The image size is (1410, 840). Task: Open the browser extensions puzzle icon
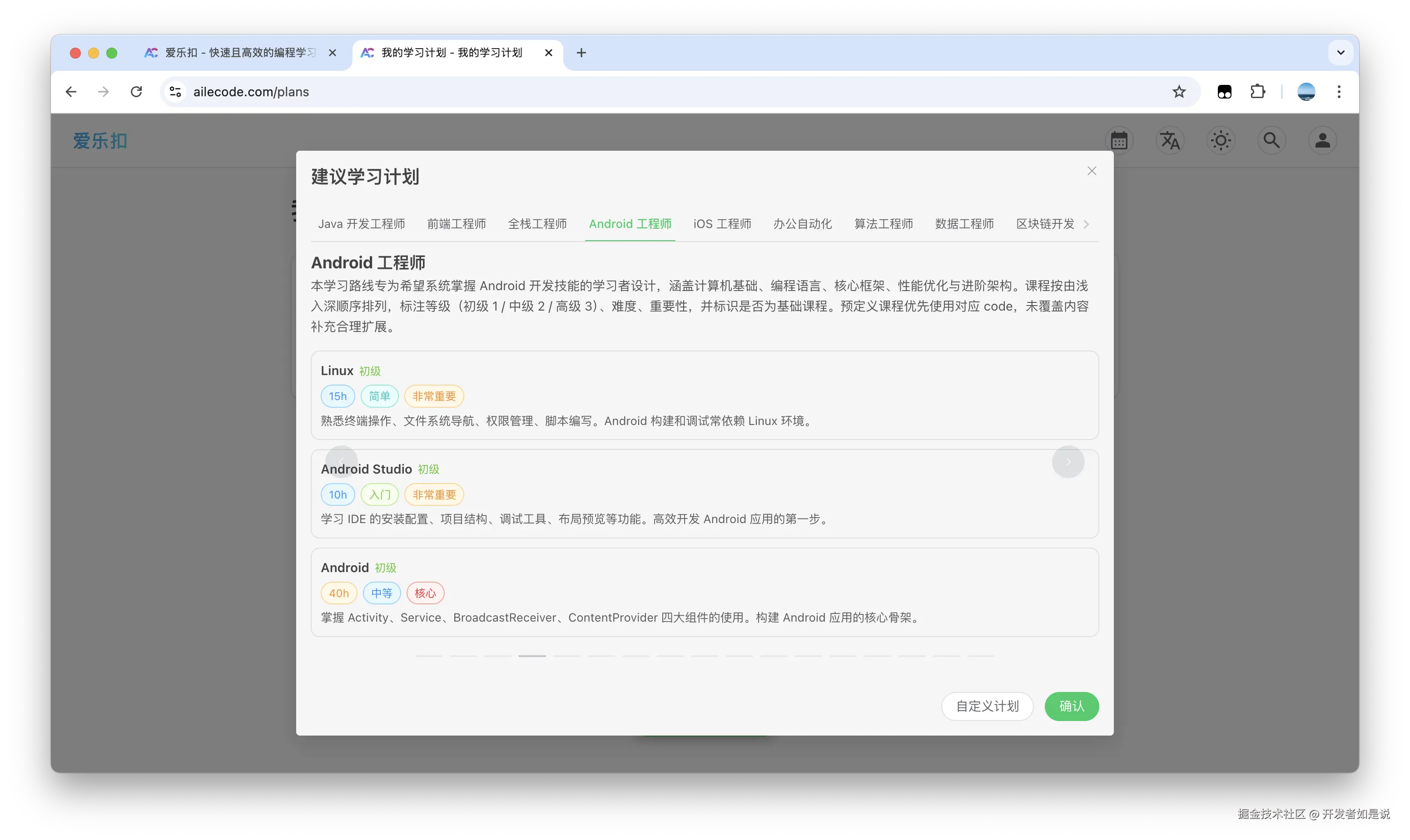(x=1258, y=91)
